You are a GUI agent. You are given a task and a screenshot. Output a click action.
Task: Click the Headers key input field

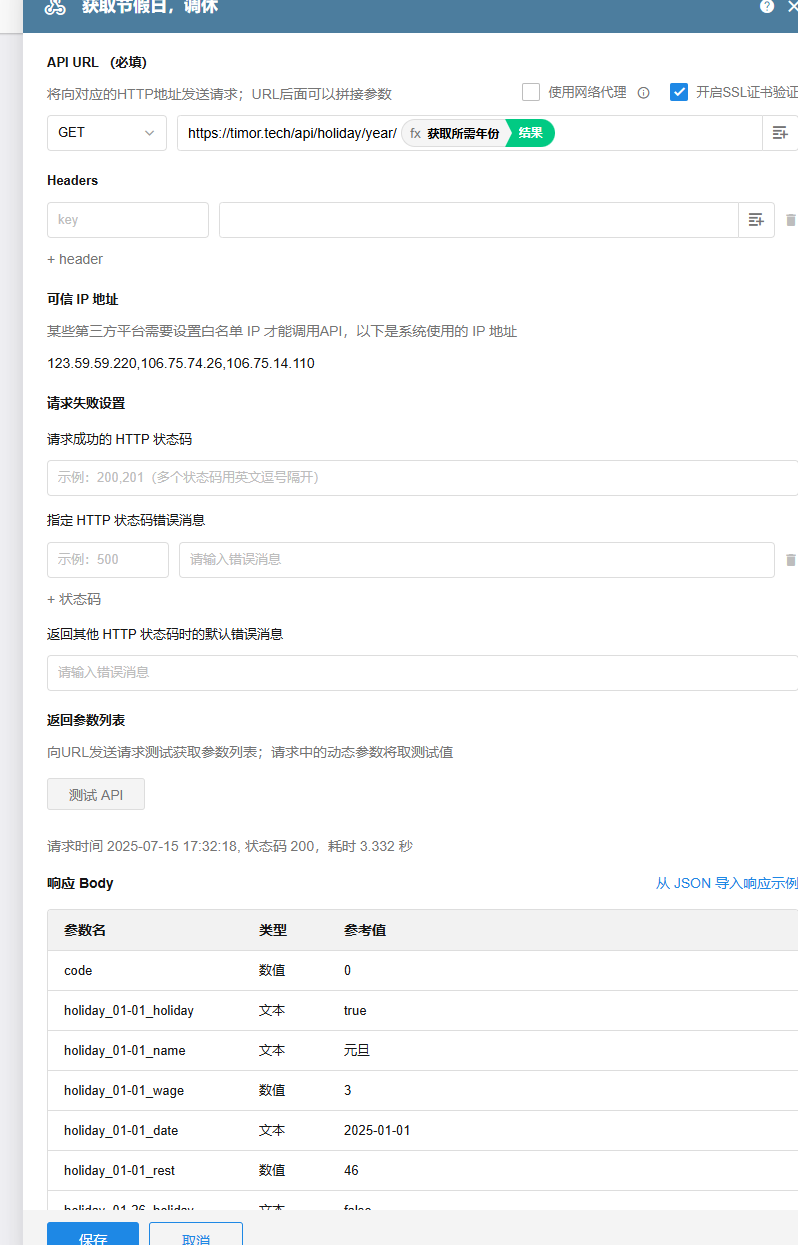pyautogui.click(x=128, y=220)
